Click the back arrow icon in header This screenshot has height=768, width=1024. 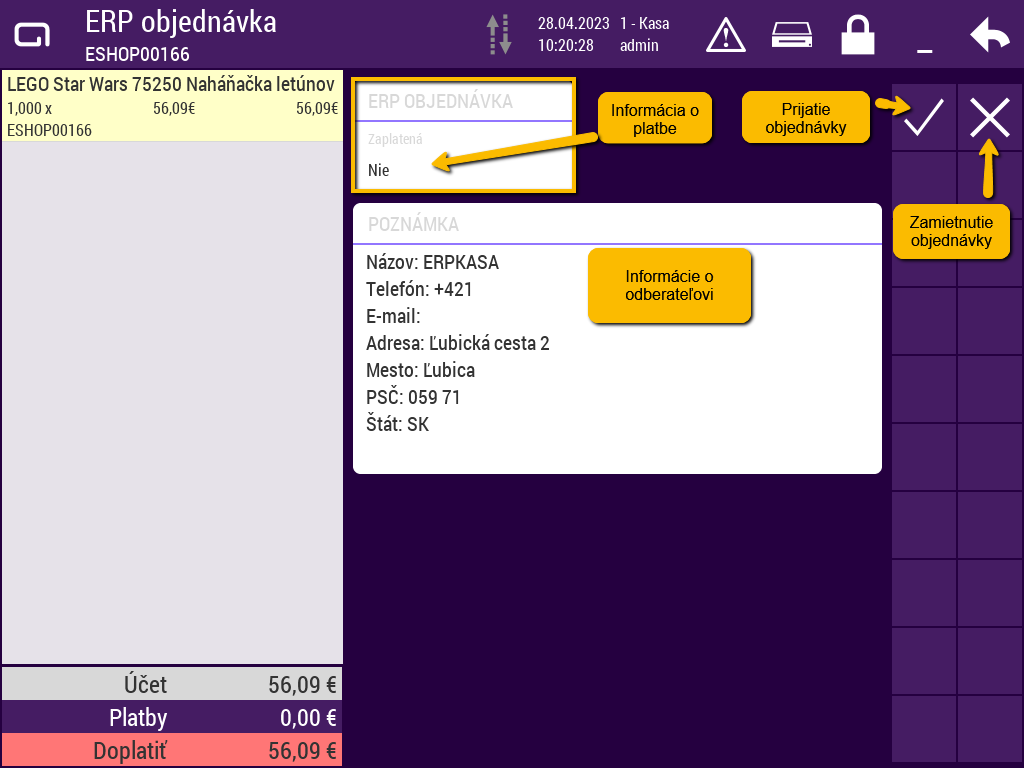tap(989, 36)
